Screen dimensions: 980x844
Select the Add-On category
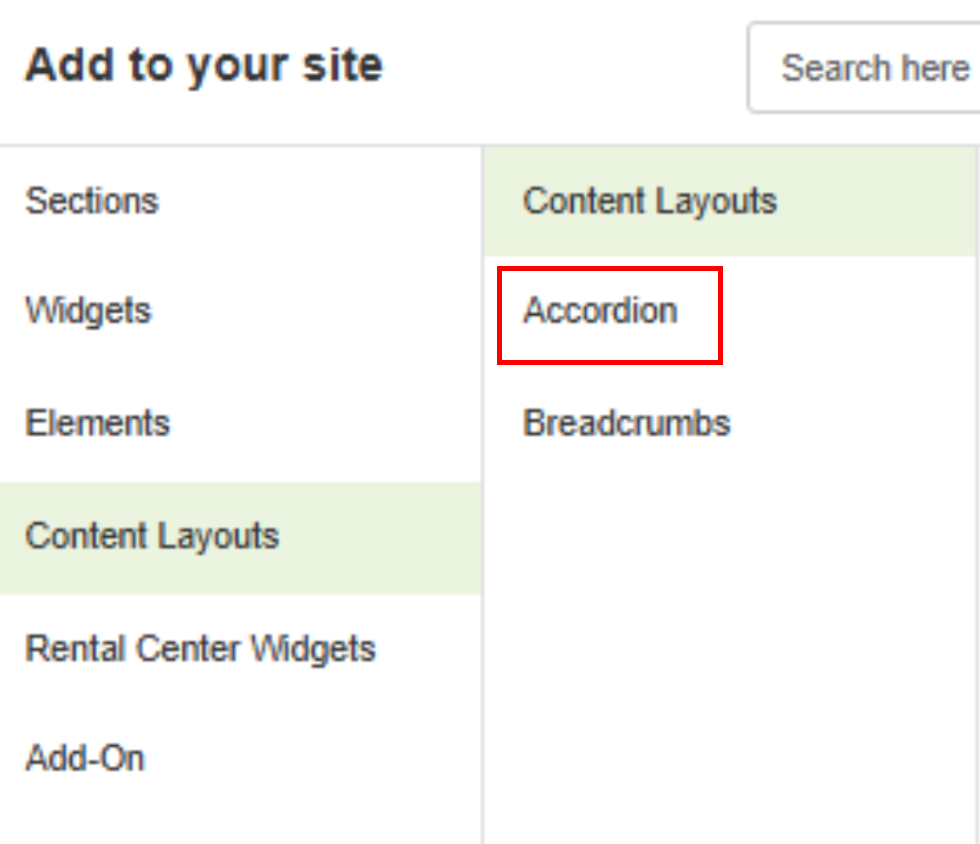point(85,758)
